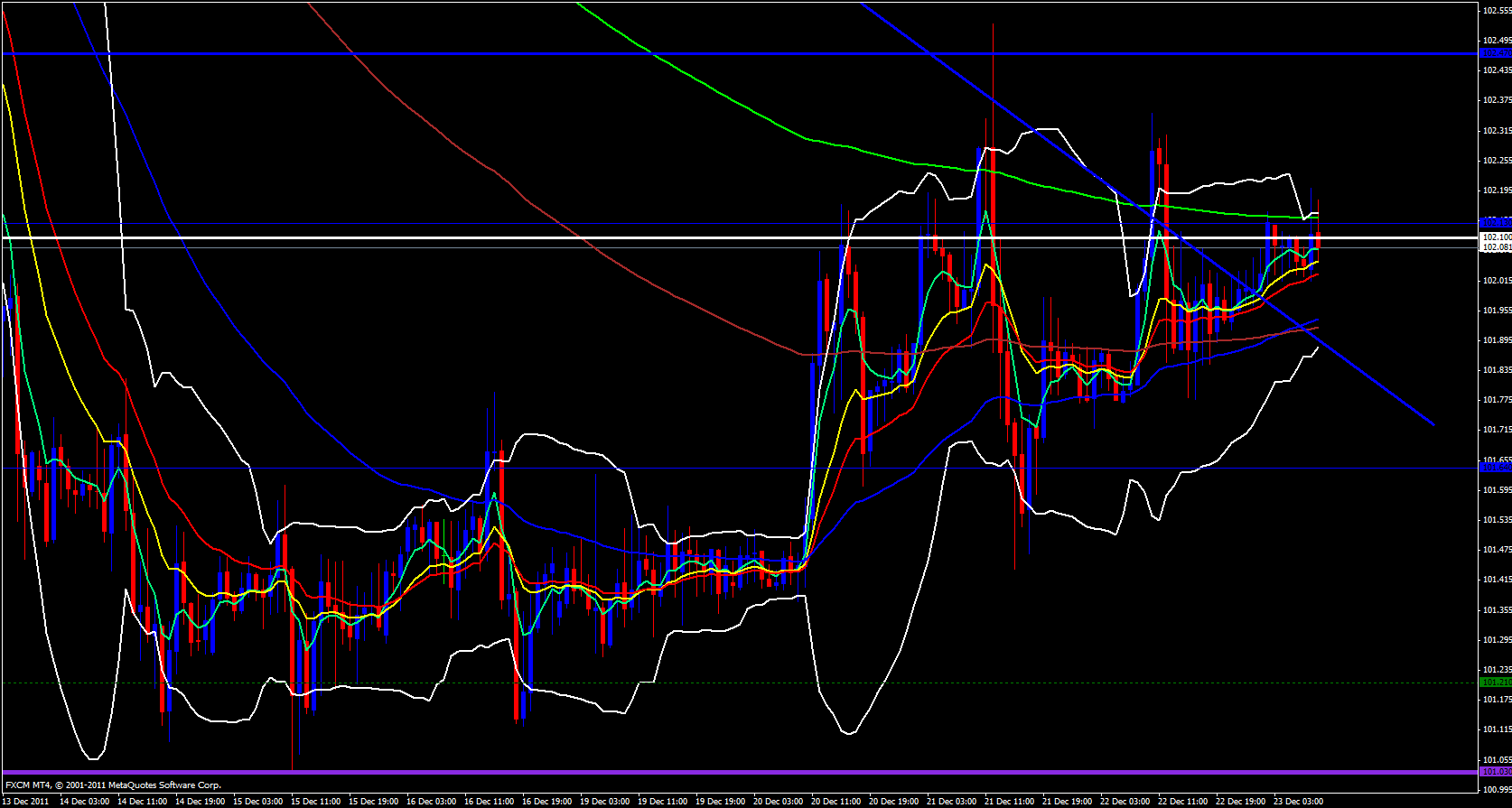The image size is (1512, 808).
Task: Click the '20 Dec 19:00' time axis label
Action: pos(894,802)
